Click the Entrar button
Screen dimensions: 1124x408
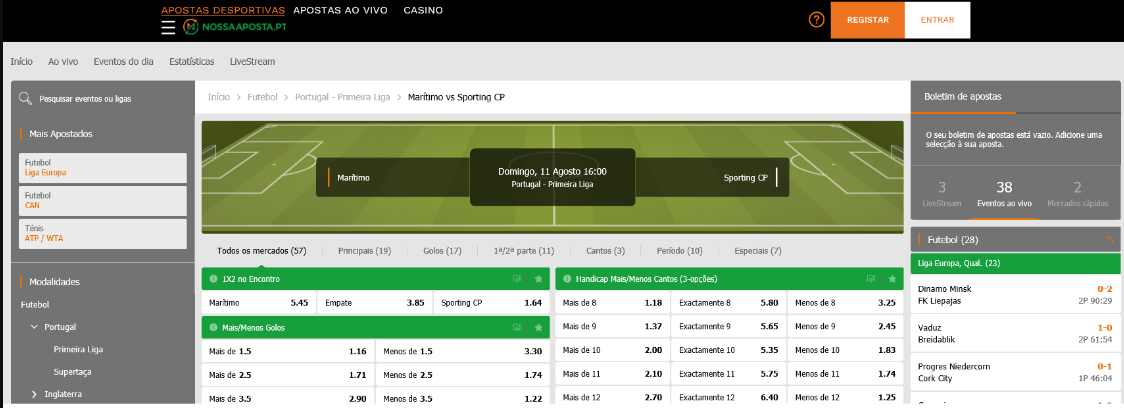[937, 20]
